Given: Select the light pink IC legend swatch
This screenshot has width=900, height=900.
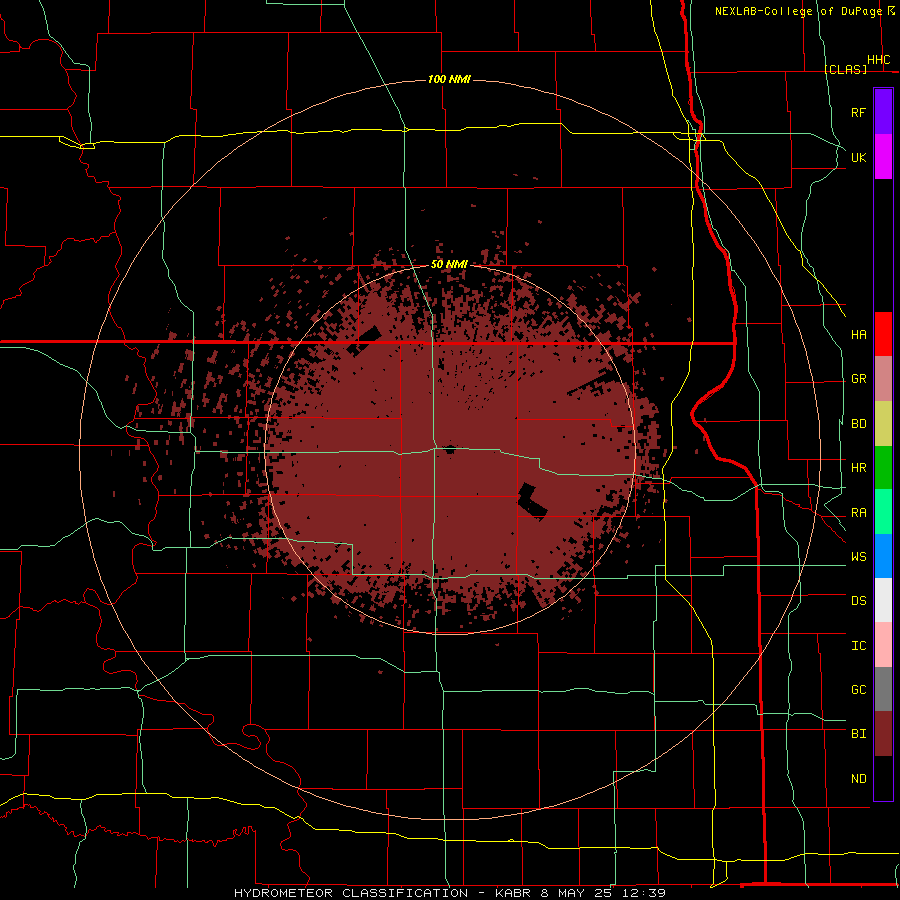Looking at the screenshot, I should (883, 645).
